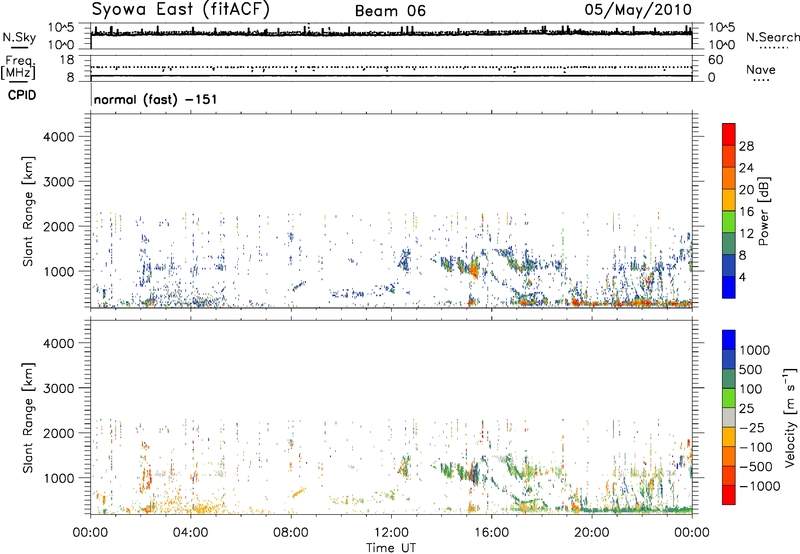
Task: Select the 'normal (fast) -151' CPID text
Action: coord(156,99)
